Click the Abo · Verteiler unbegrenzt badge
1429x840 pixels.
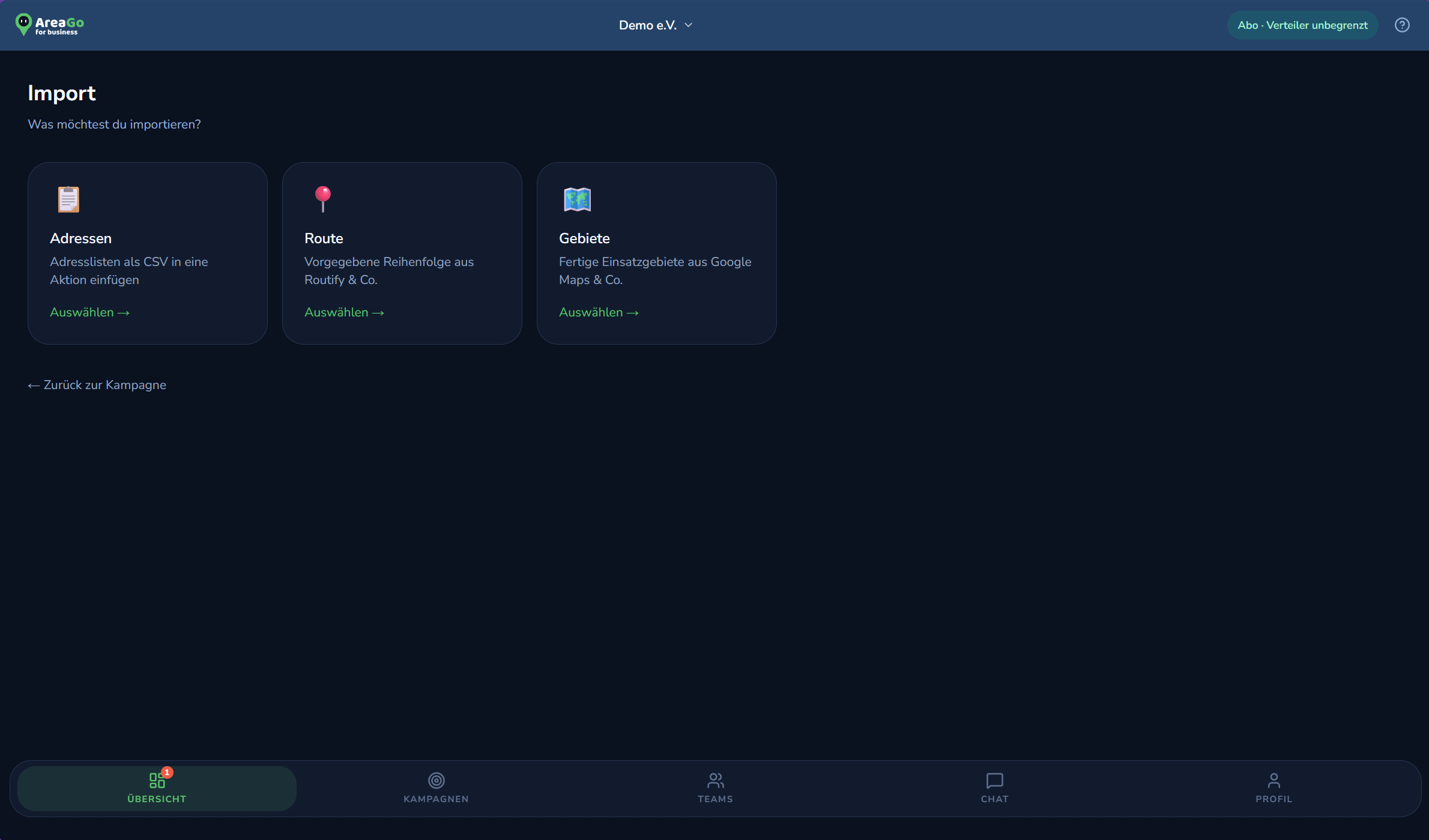[x=1302, y=25]
